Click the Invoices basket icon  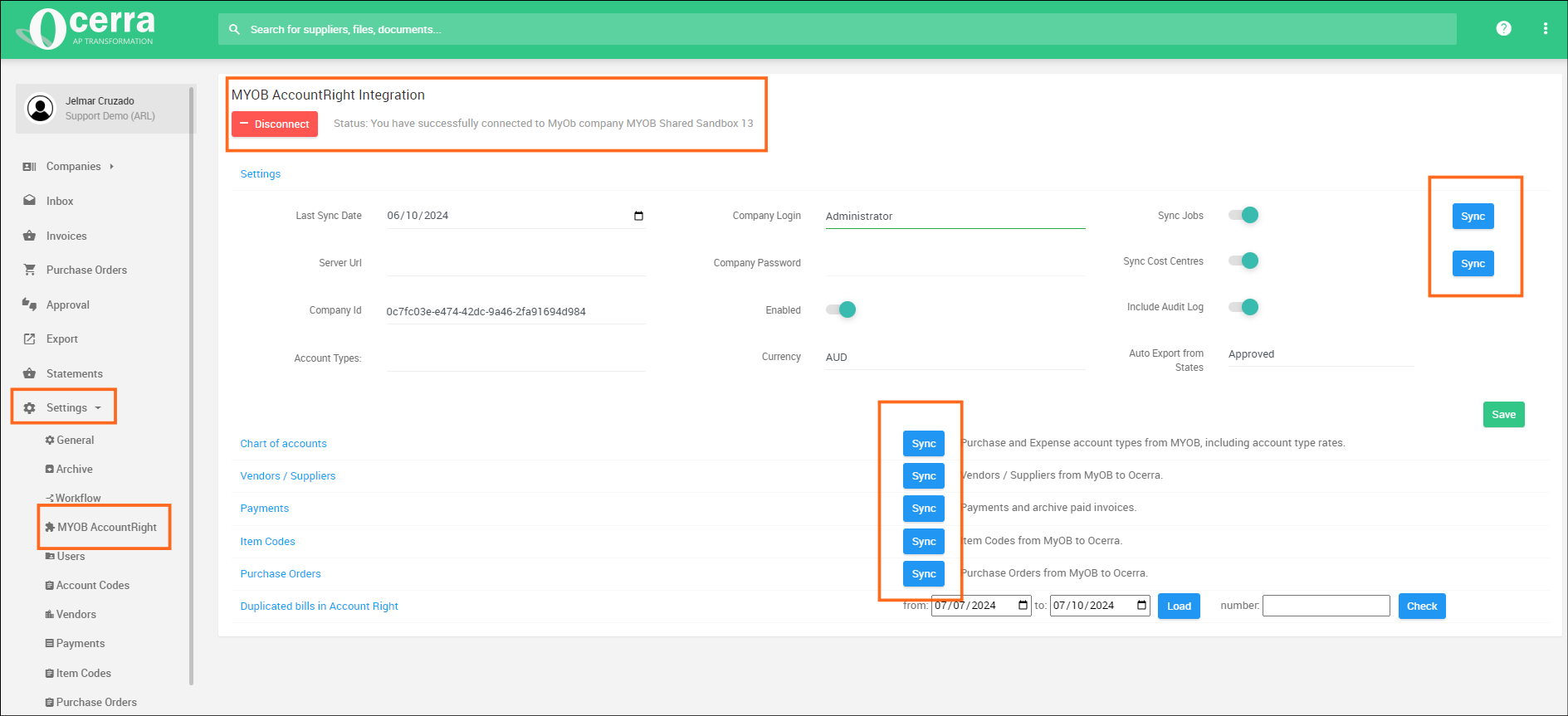[x=30, y=236]
